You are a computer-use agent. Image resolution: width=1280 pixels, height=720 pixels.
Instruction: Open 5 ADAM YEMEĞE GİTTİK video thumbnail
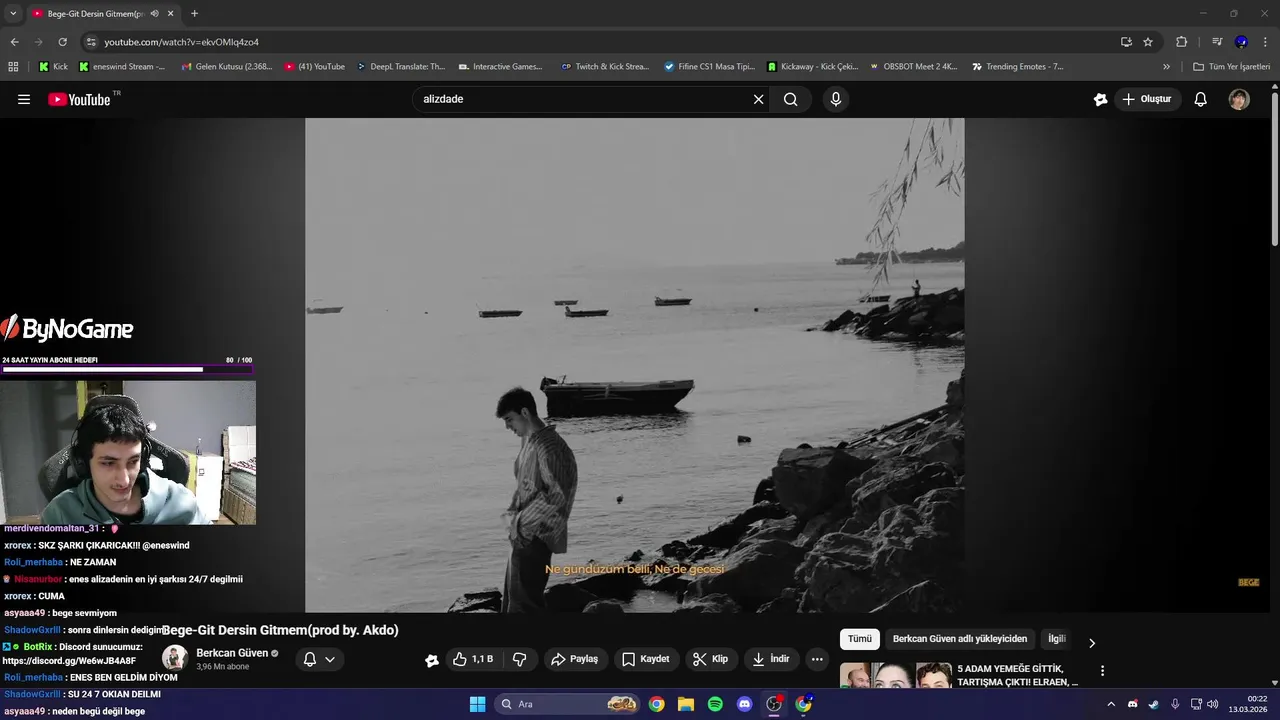[x=895, y=674]
